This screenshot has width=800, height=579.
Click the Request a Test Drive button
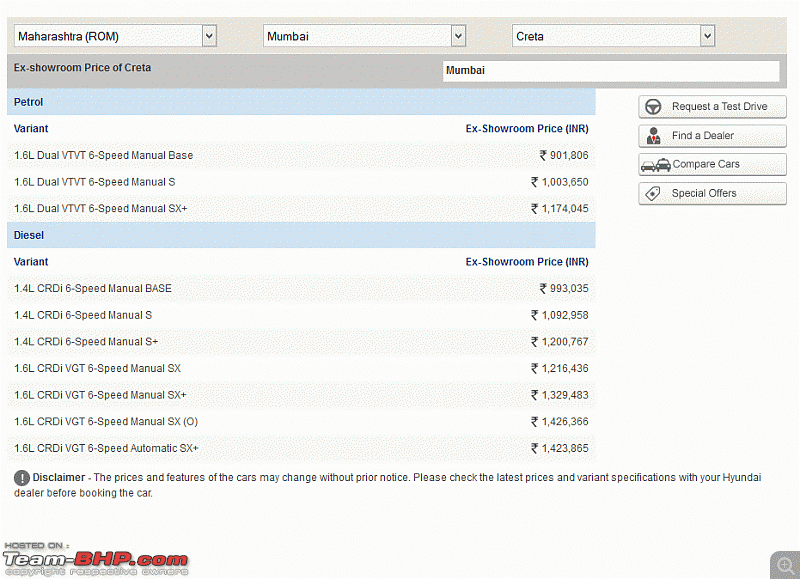click(712, 107)
